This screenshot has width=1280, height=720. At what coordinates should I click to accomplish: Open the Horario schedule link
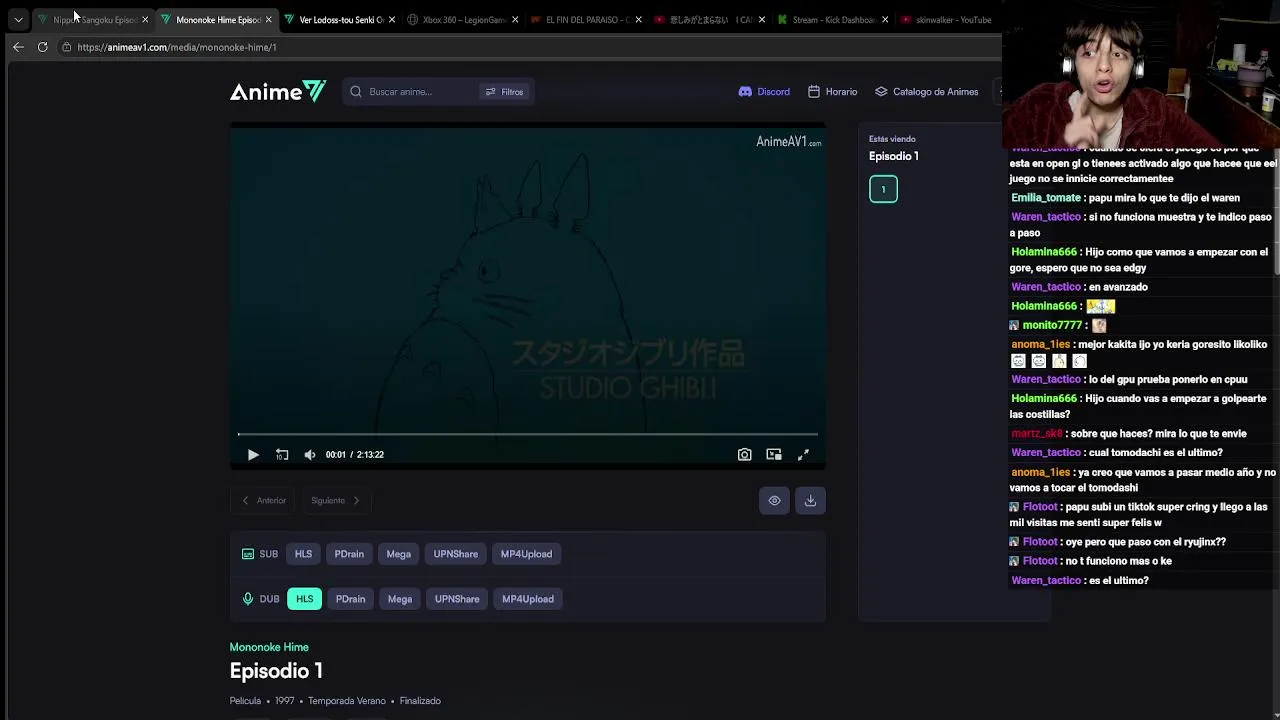(832, 92)
